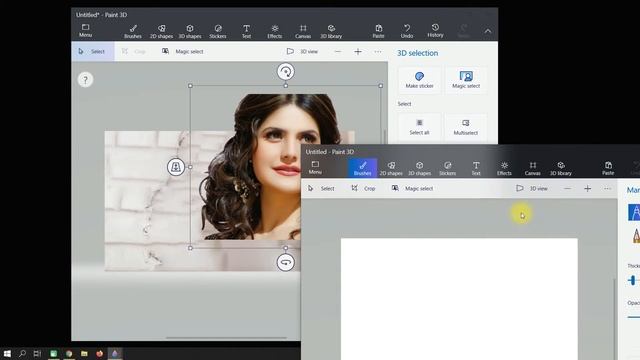The width and height of the screenshot is (640, 360).
Task: Open 3D library in back Paint 3D window
Action: tap(331, 31)
